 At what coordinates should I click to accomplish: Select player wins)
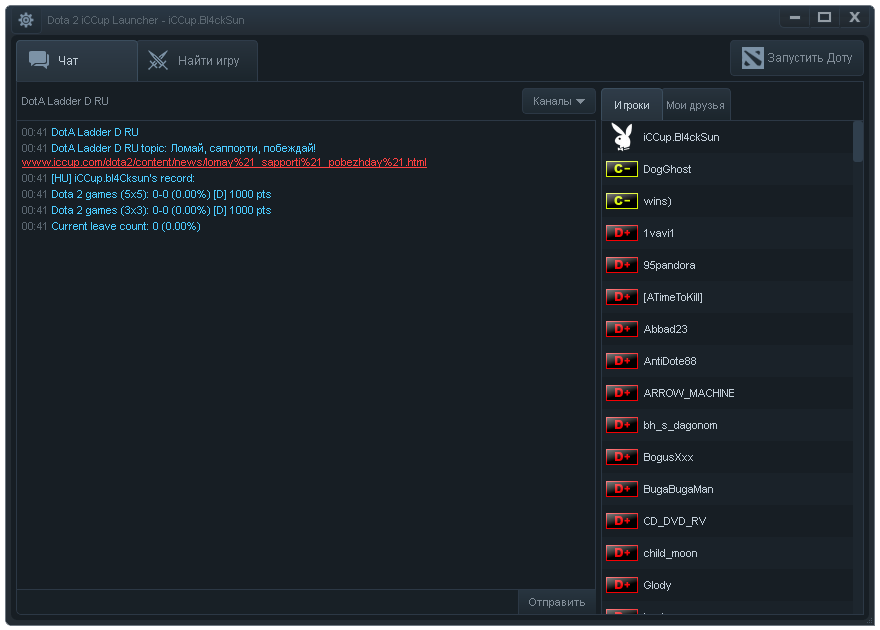[x=727, y=201]
